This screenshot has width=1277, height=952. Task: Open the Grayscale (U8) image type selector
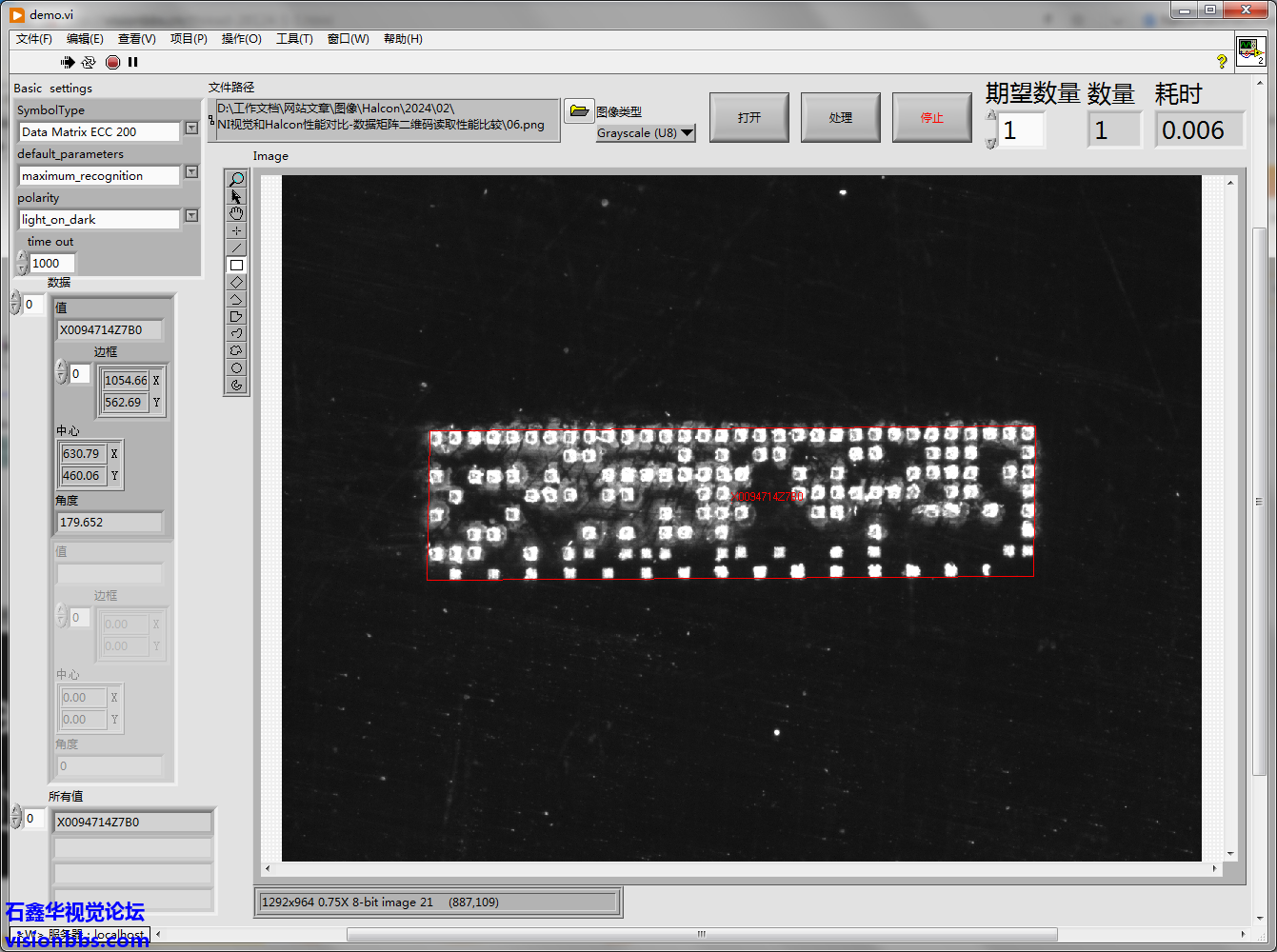646,133
